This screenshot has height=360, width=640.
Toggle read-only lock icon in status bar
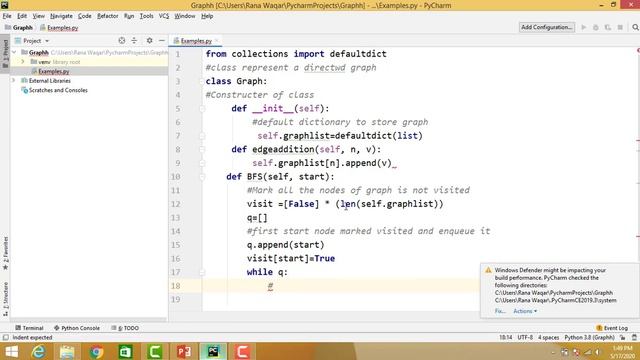[x=622, y=338]
